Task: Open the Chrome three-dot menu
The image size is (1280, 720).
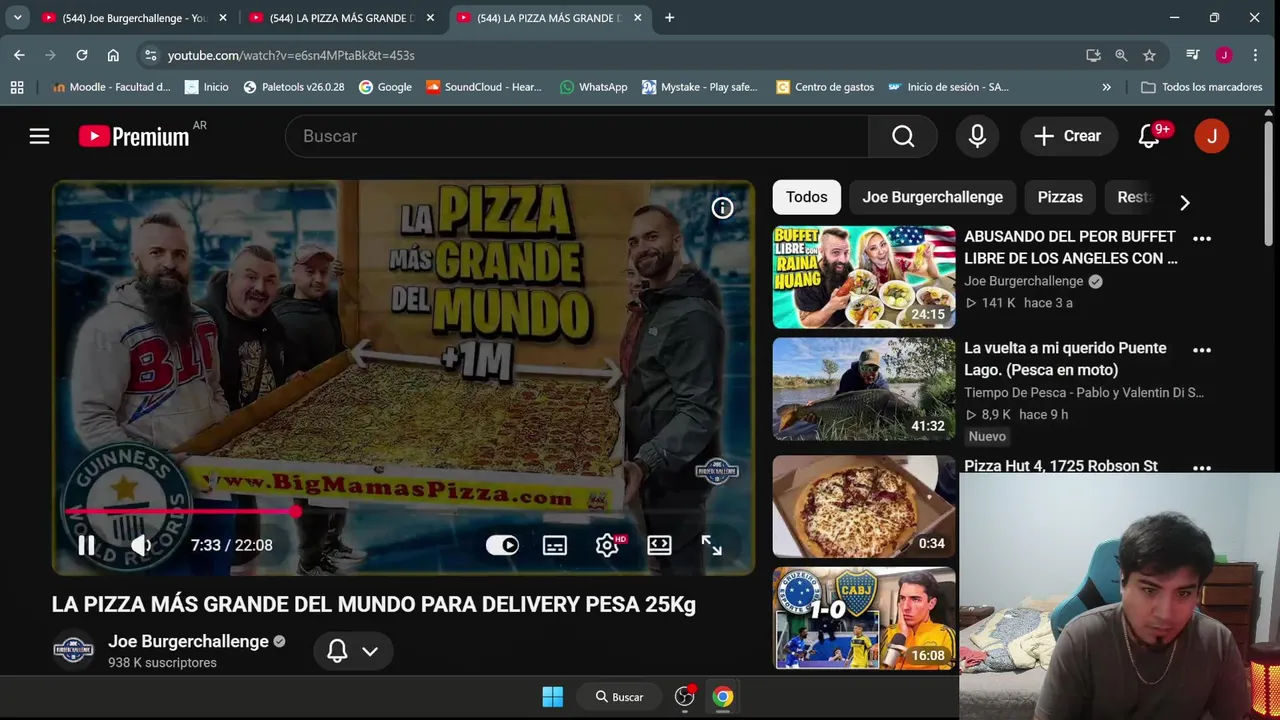Action: click(x=1255, y=55)
